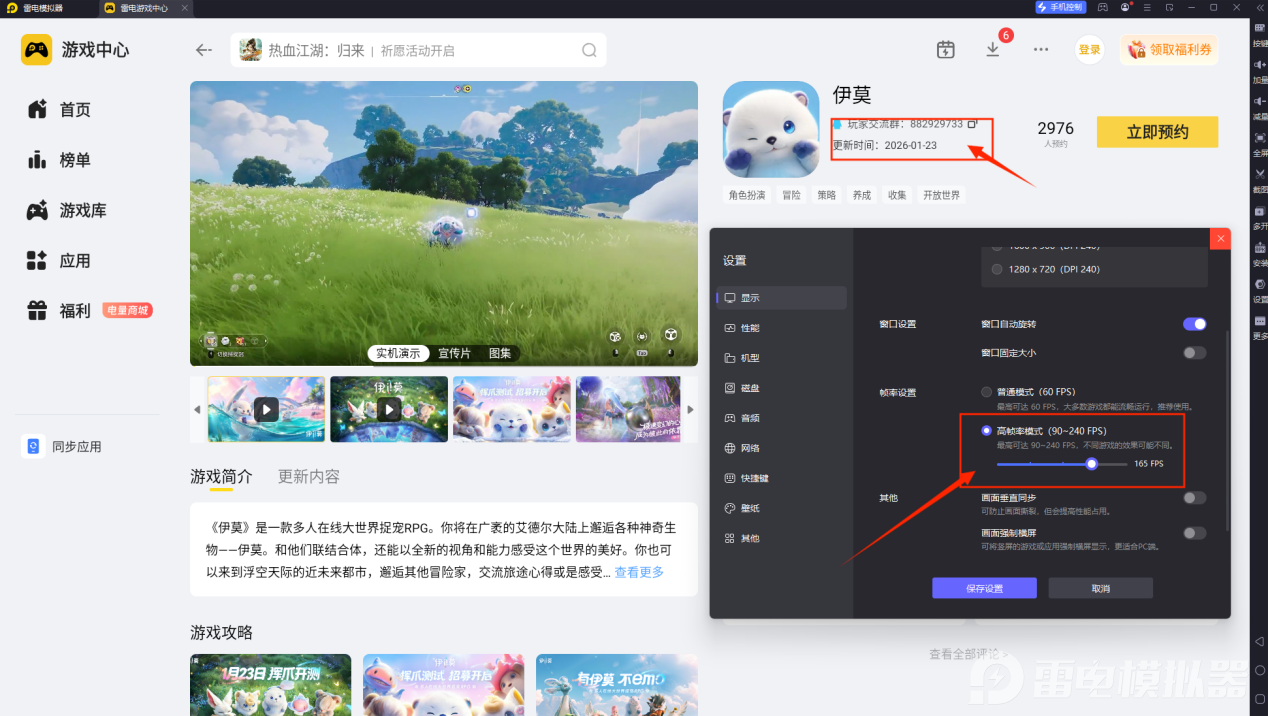Image resolution: width=1268 pixels, height=716 pixels.
Task: Click the FPS slider handle at 165 FPS
Action: tap(1092, 464)
